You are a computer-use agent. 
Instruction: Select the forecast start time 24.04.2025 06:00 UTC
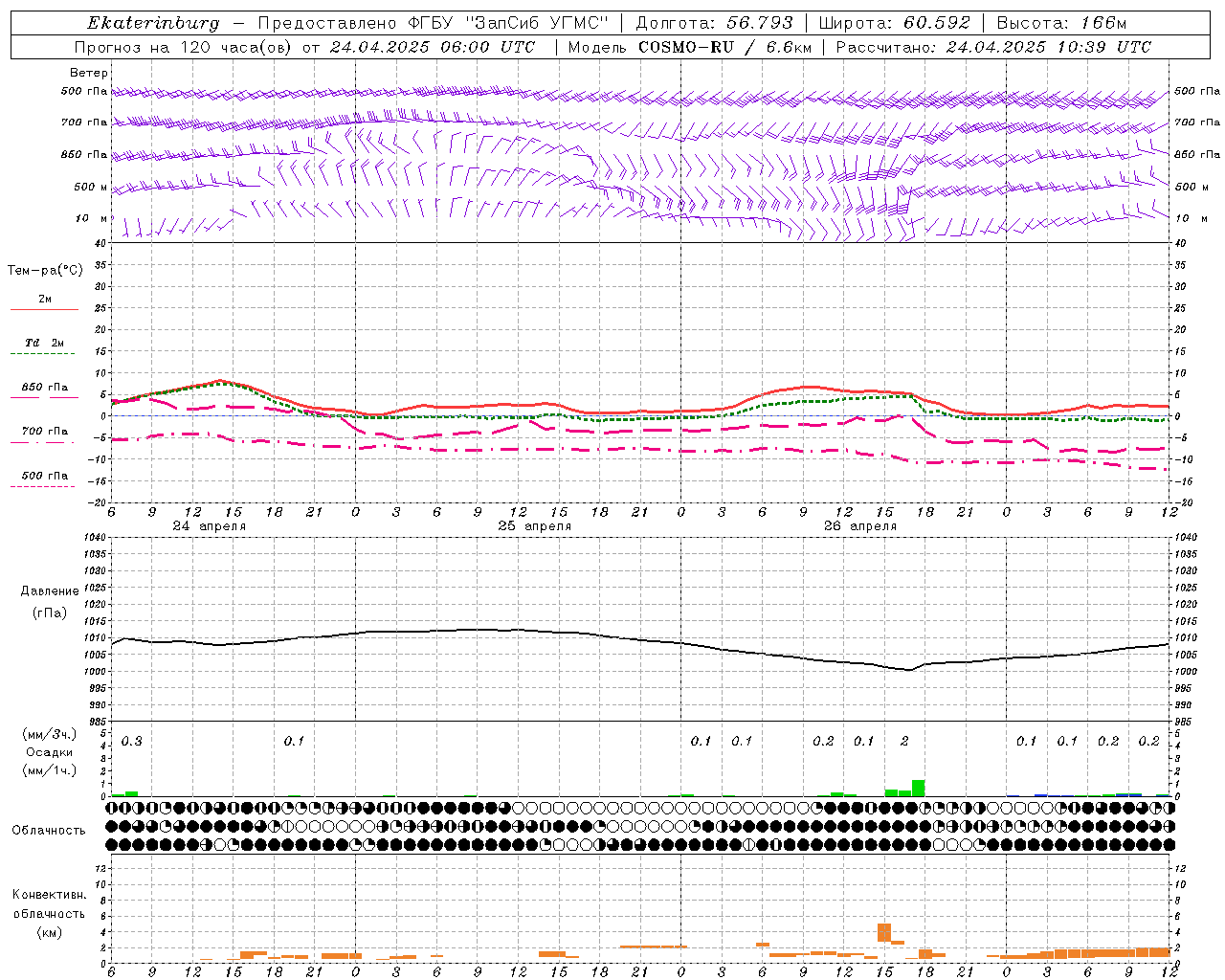click(x=433, y=47)
